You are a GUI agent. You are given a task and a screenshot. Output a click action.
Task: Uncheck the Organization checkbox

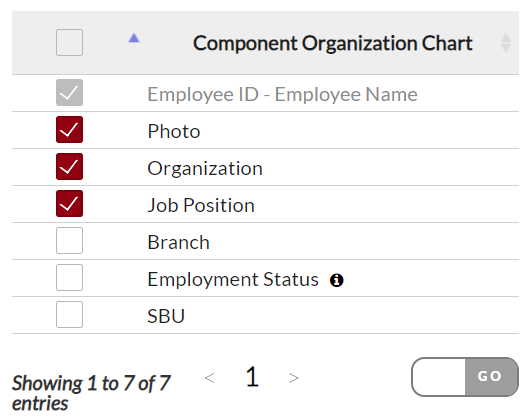69,167
